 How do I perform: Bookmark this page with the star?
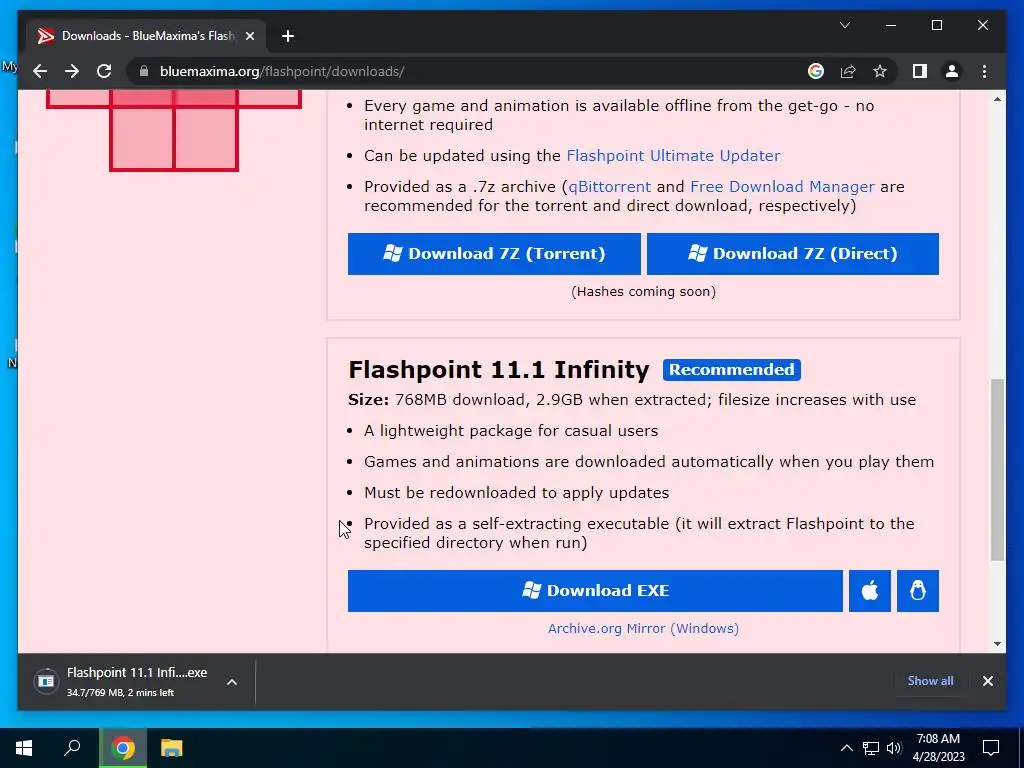click(880, 71)
